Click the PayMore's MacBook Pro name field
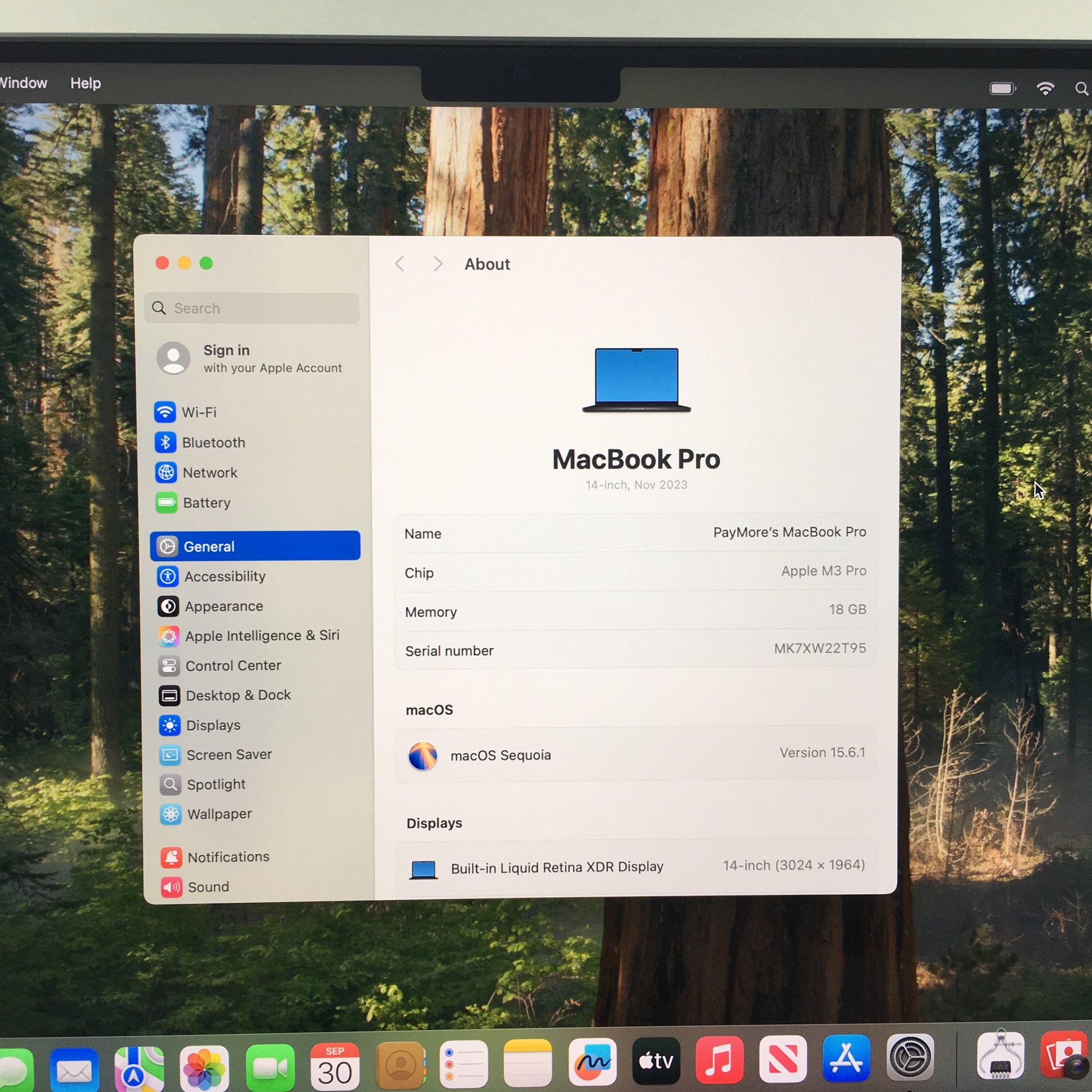 click(788, 532)
